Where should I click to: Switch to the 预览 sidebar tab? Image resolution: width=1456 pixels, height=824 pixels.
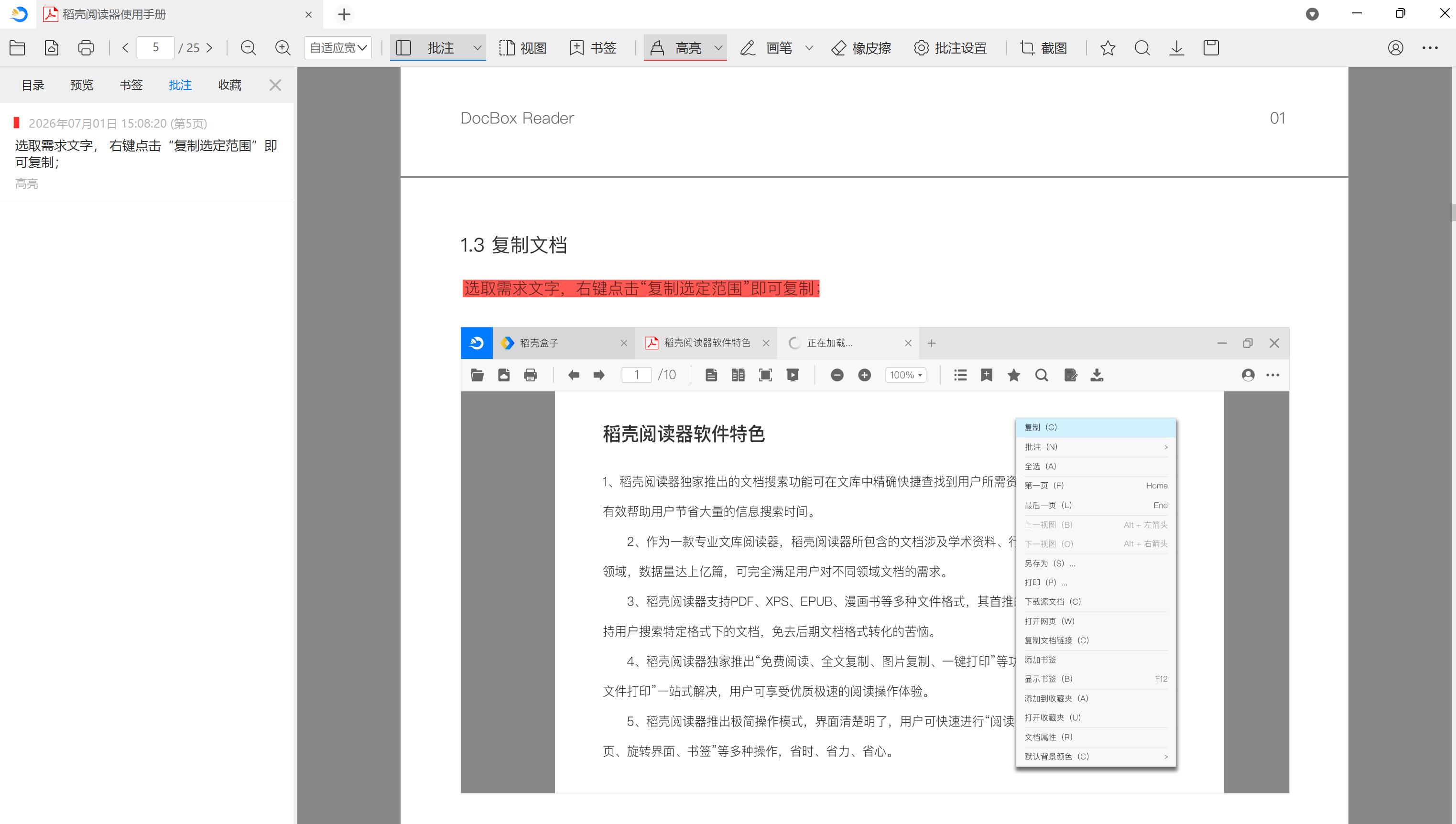(82, 85)
